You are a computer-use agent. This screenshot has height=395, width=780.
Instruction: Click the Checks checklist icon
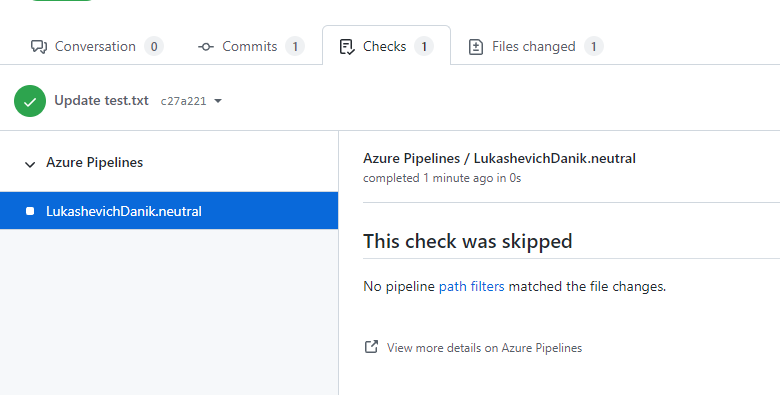pos(347,47)
